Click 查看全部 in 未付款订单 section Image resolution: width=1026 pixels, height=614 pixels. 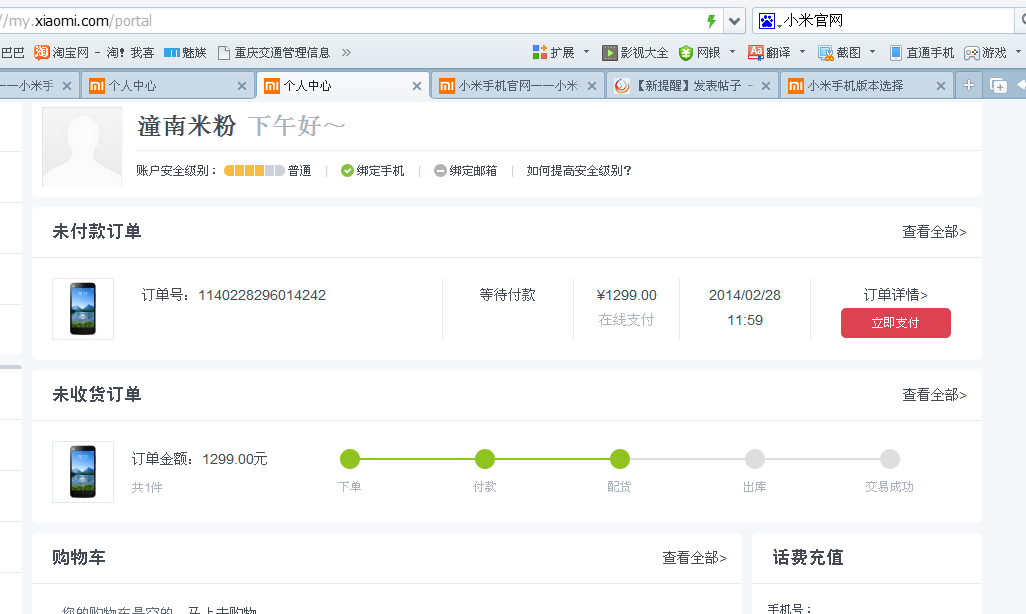coord(934,232)
